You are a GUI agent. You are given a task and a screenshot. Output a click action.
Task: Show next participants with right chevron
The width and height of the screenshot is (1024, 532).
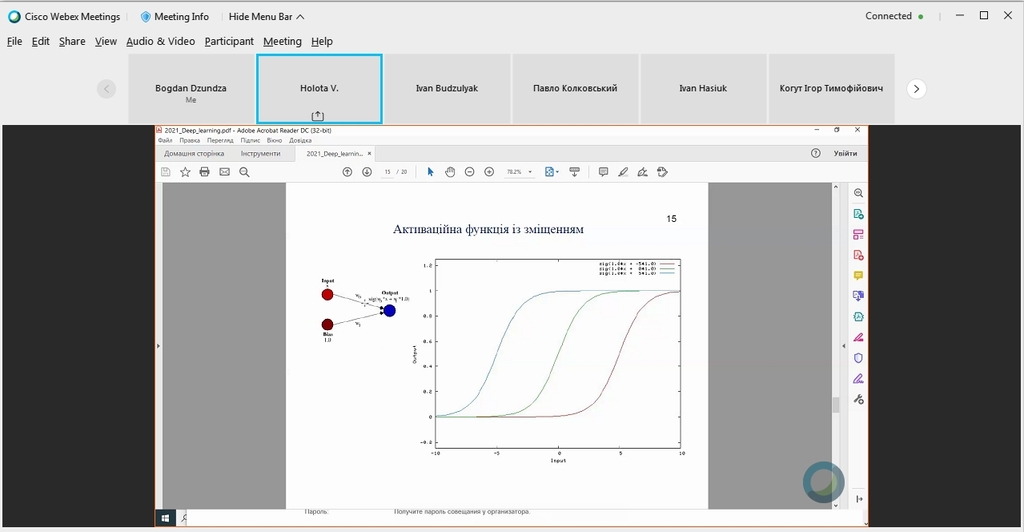pyautogui.click(x=916, y=89)
